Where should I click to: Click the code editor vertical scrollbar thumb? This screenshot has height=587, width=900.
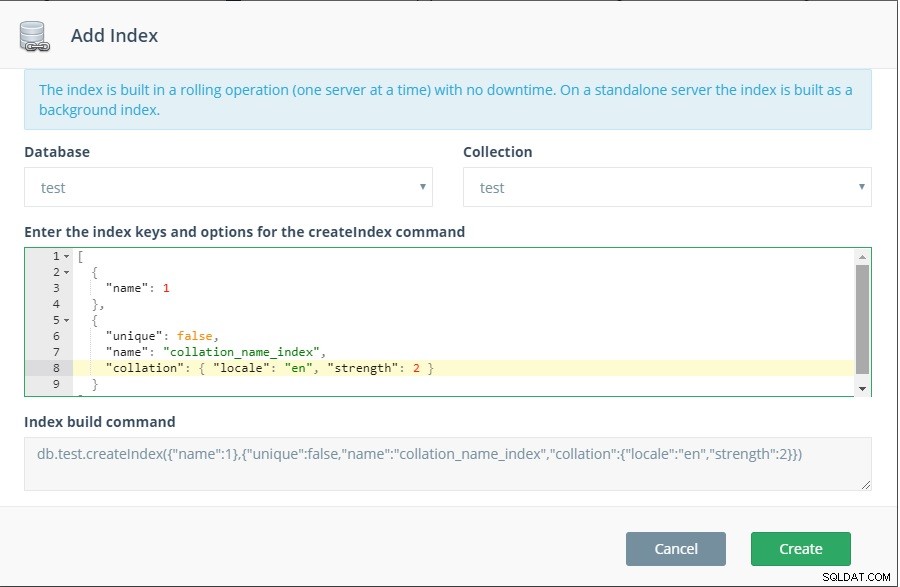(862, 320)
